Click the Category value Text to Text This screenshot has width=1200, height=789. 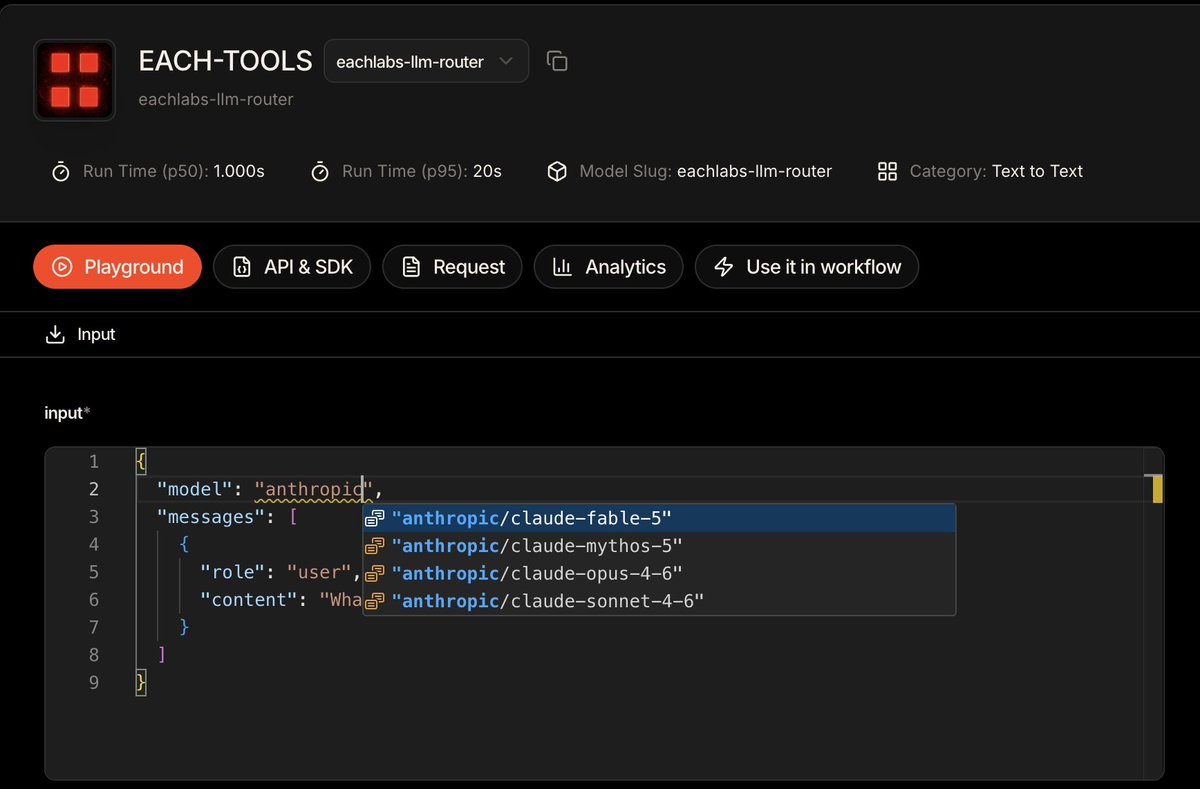[x=1037, y=171]
